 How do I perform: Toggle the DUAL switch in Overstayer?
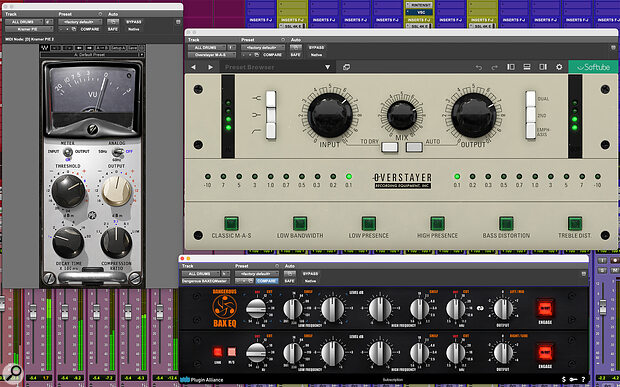531,99
